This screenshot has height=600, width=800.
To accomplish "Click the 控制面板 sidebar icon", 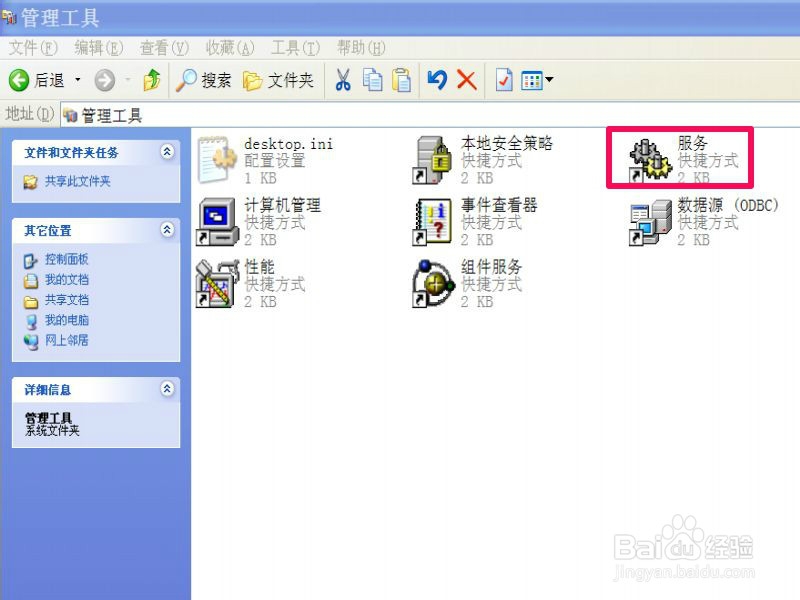I will click(31, 261).
